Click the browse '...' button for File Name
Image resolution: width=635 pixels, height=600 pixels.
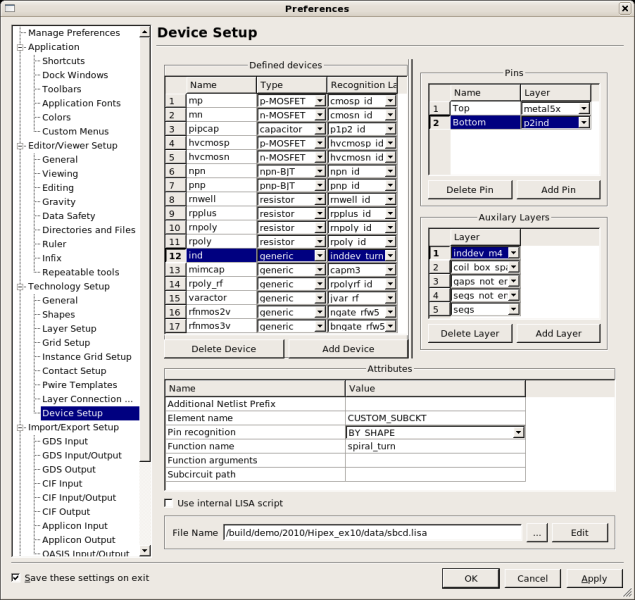(x=537, y=533)
